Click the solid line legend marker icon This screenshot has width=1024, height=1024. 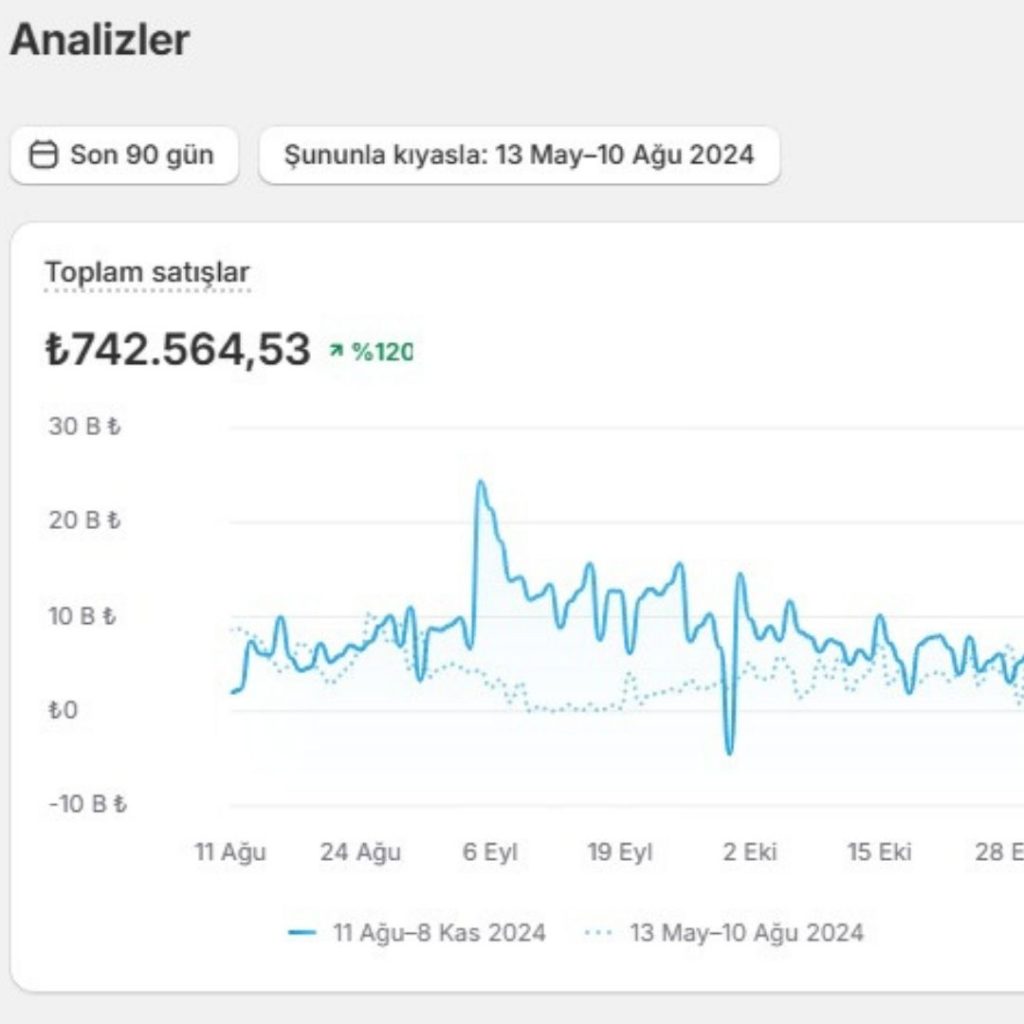pyautogui.click(x=302, y=933)
